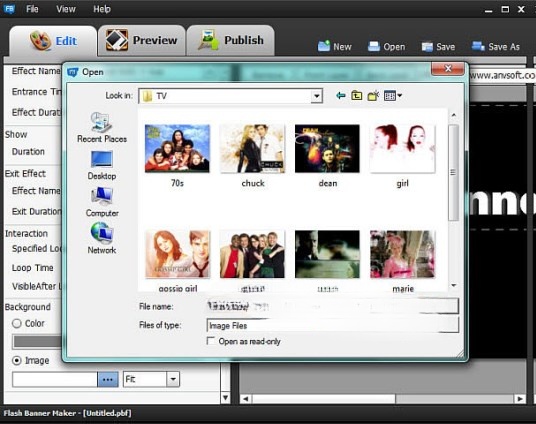Click the Interaction section label
Image resolution: width=536 pixels, height=424 pixels.
[26, 234]
